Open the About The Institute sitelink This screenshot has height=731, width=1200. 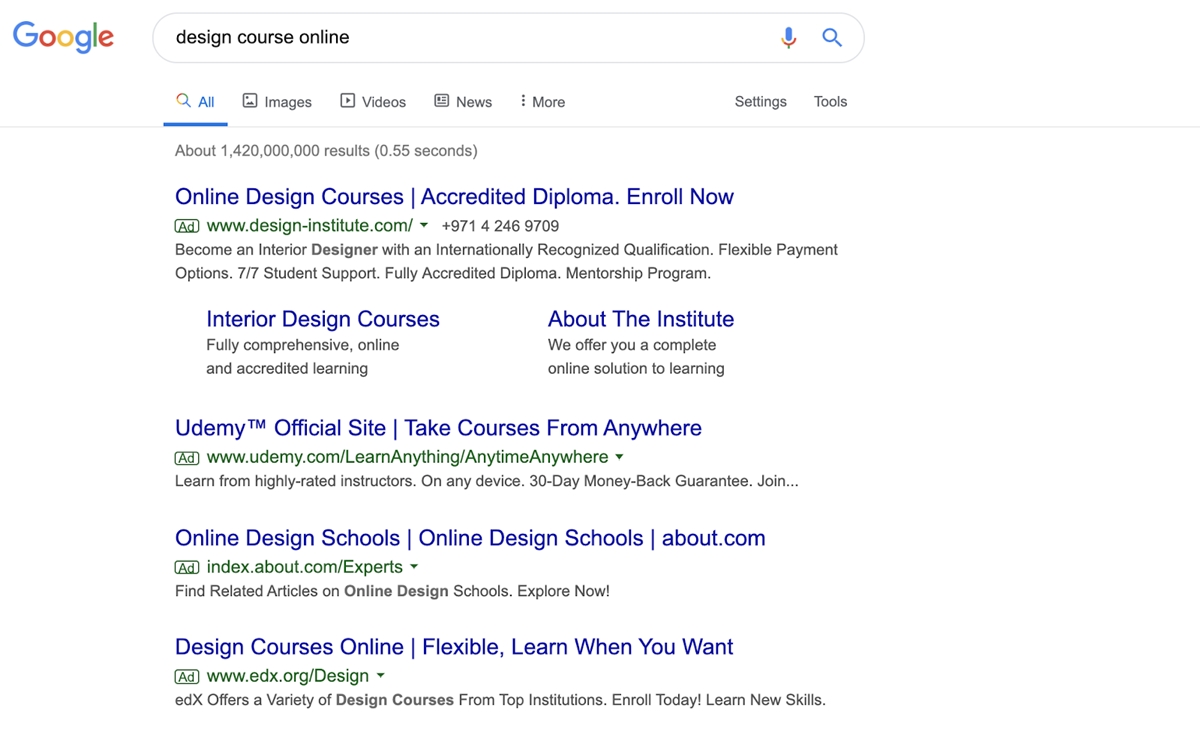click(641, 319)
